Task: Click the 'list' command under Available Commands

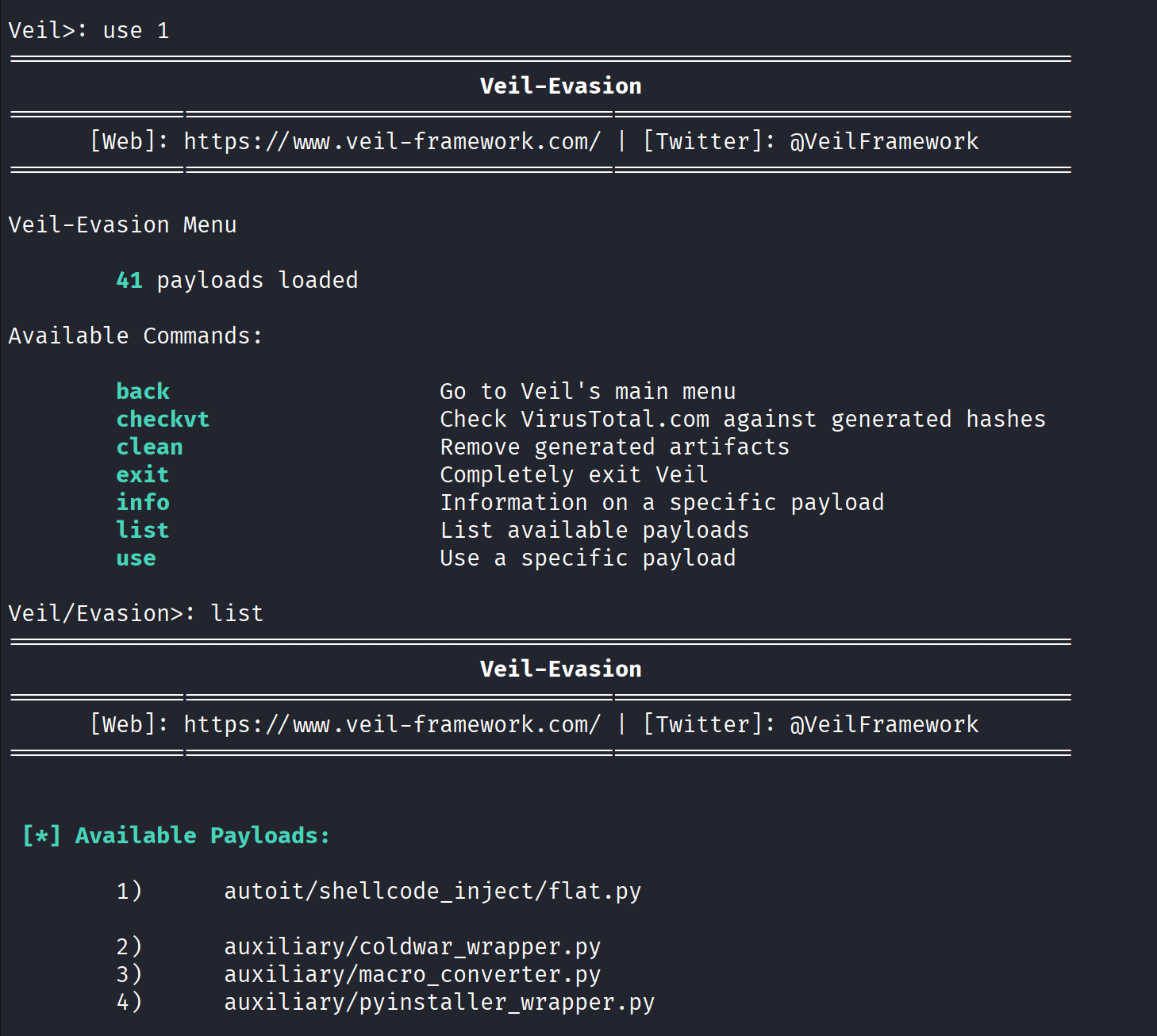Action: 143,531
